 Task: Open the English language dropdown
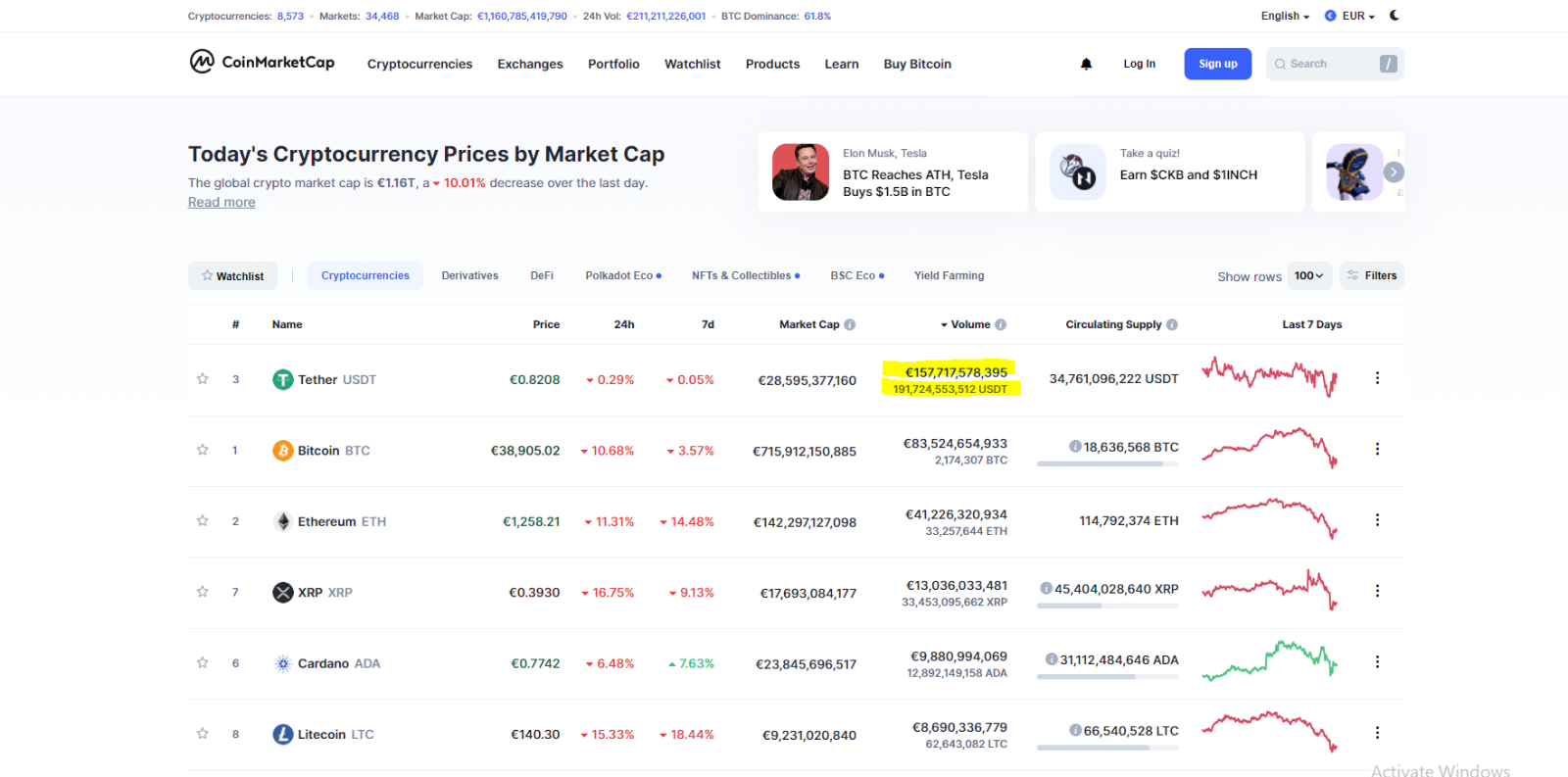pos(1285,16)
